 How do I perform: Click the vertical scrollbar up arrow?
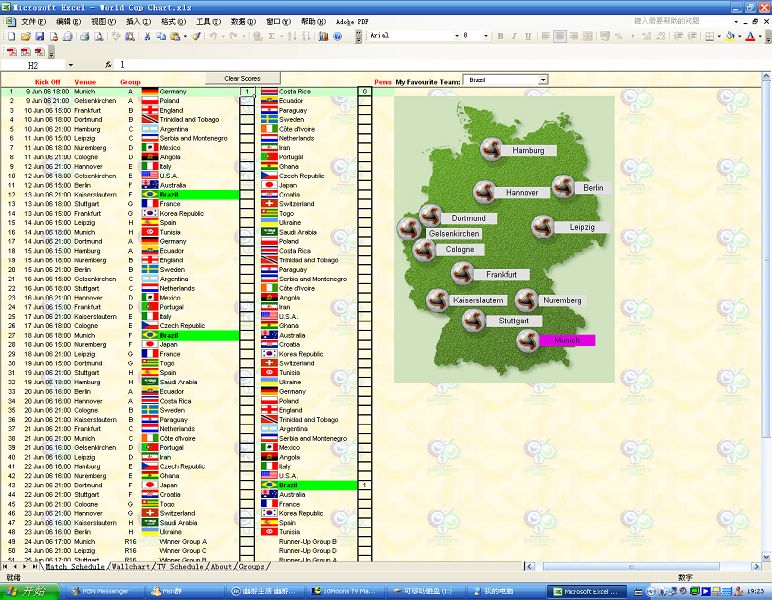click(766, 76)
